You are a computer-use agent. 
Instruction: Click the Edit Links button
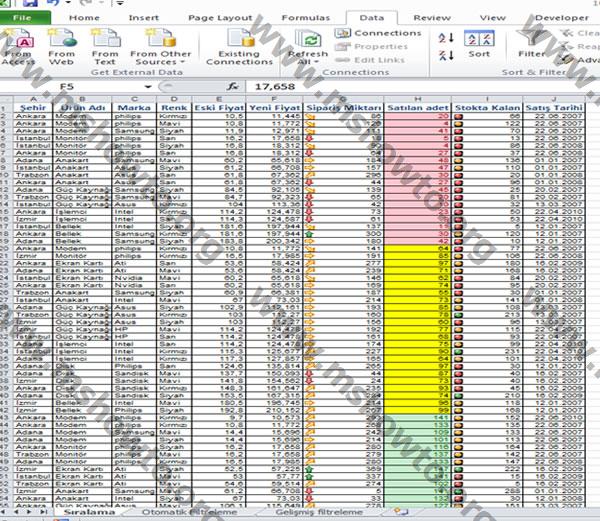pyautogui.click(x=370, y=60)
